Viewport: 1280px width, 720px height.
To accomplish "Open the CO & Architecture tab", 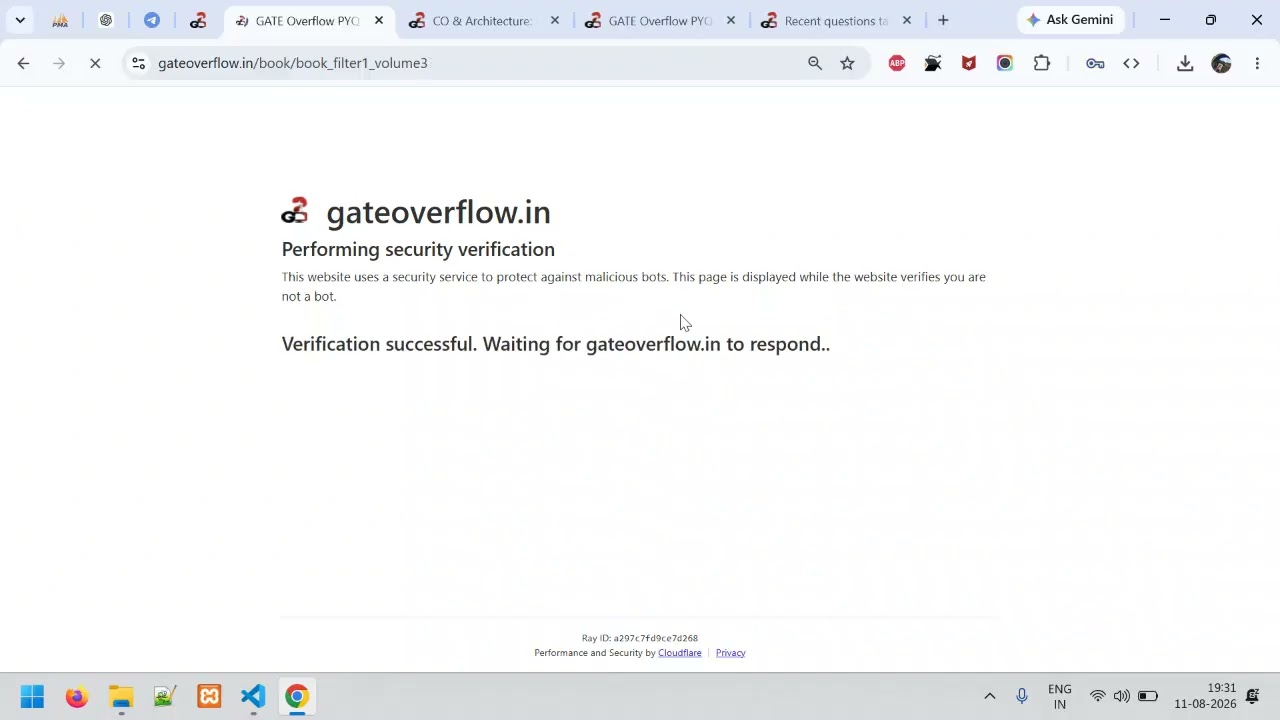I will [x=483, y=20].
